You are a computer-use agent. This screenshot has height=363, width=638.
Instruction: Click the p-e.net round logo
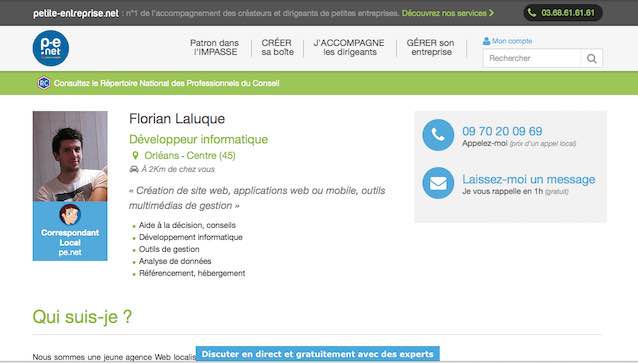(50, 48)
